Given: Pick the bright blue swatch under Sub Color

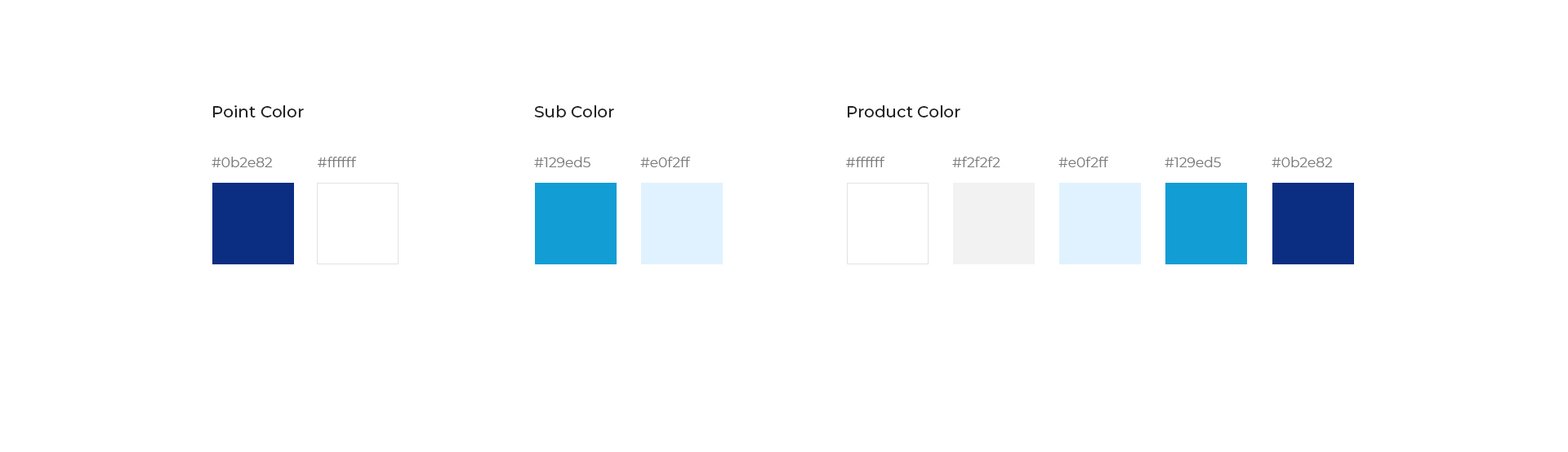Looking at the screenshot, I should point(576,224).
